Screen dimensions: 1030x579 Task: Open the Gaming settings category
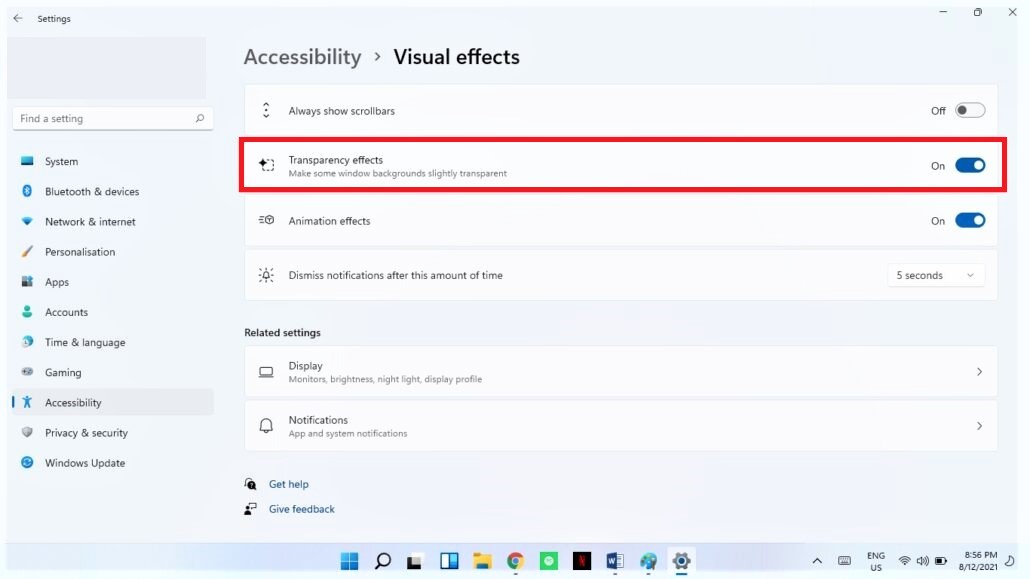63,372
